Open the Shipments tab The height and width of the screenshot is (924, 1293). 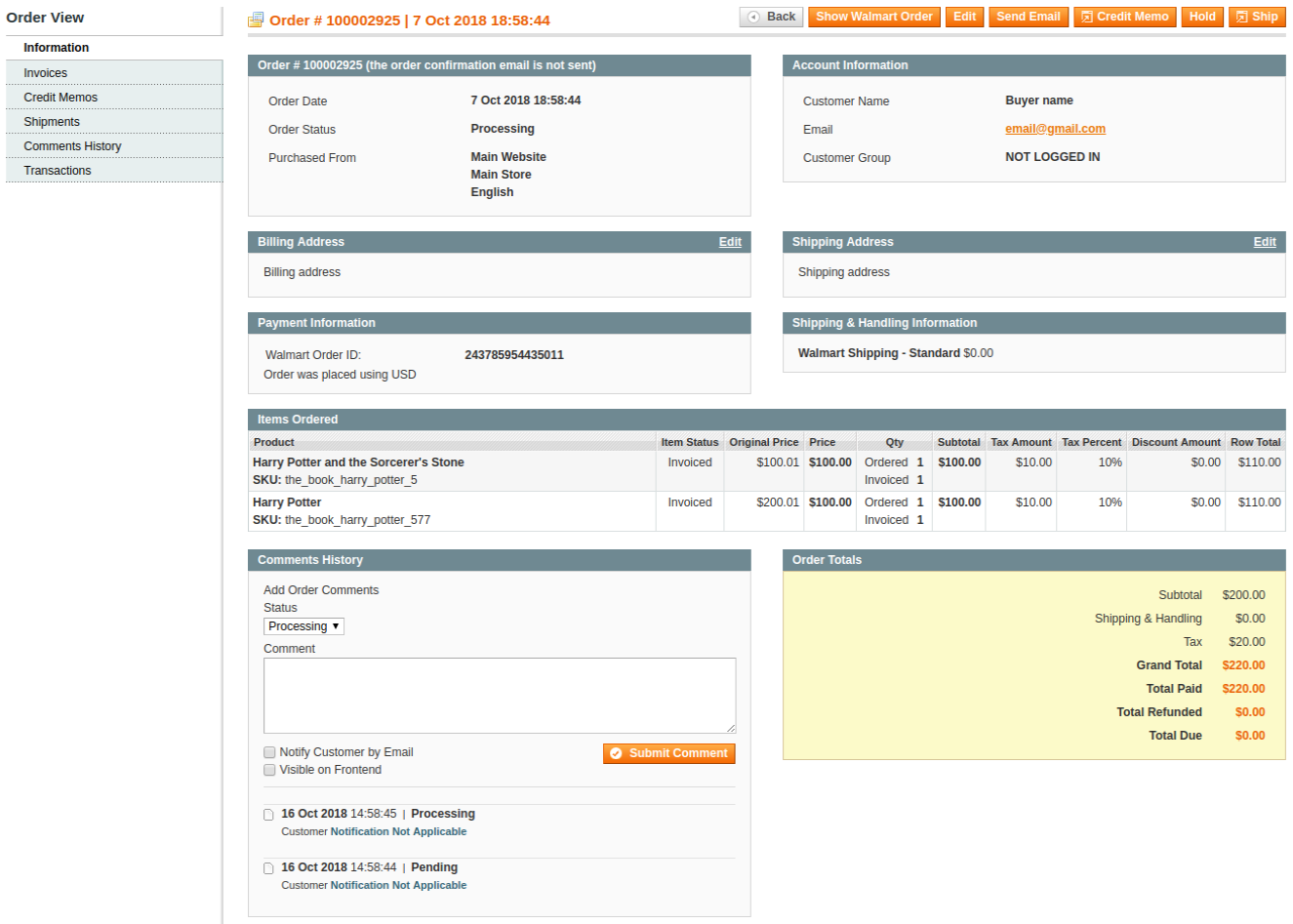(114, 122)
